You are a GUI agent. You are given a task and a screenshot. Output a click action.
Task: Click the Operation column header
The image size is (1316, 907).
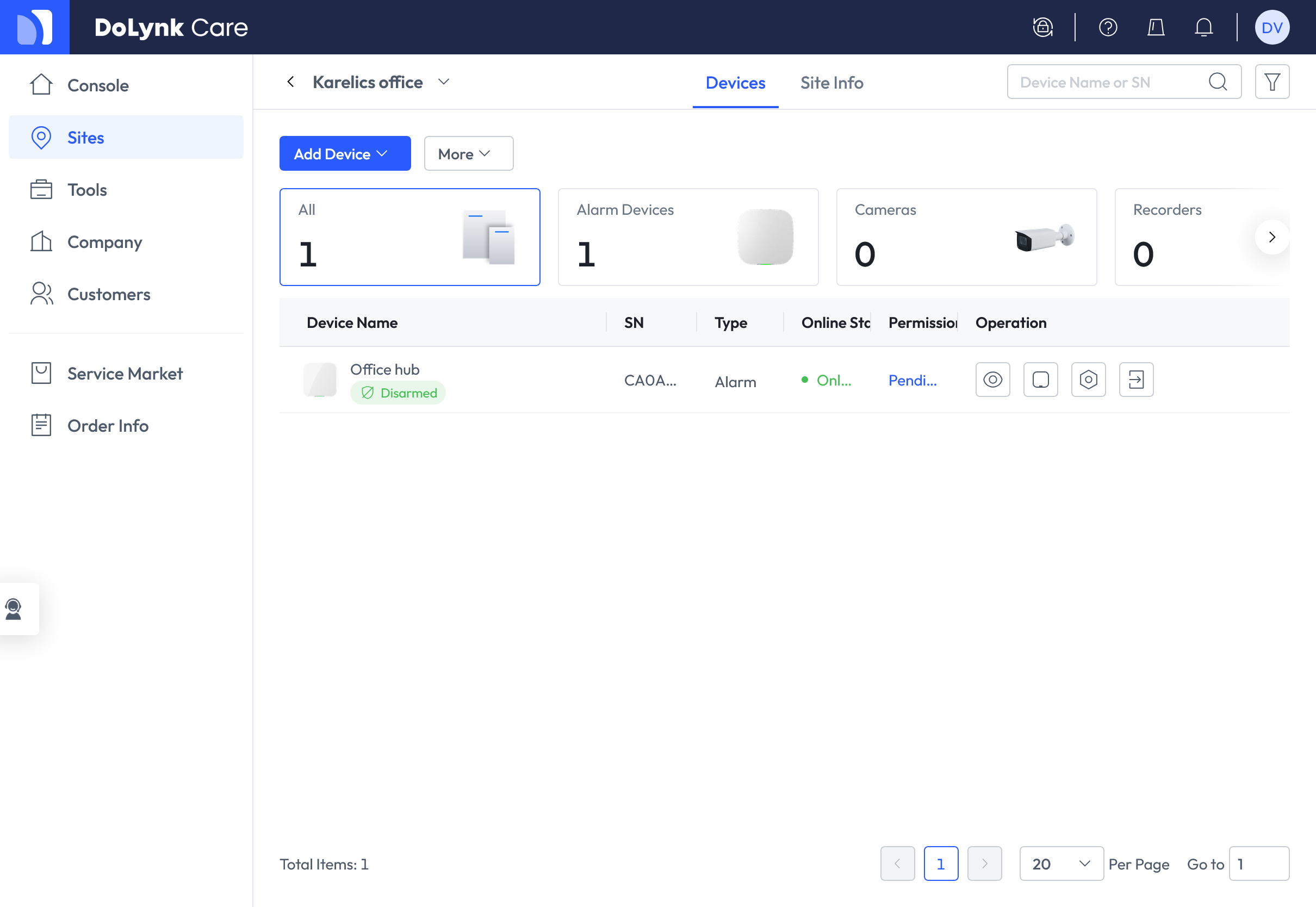1011,323
